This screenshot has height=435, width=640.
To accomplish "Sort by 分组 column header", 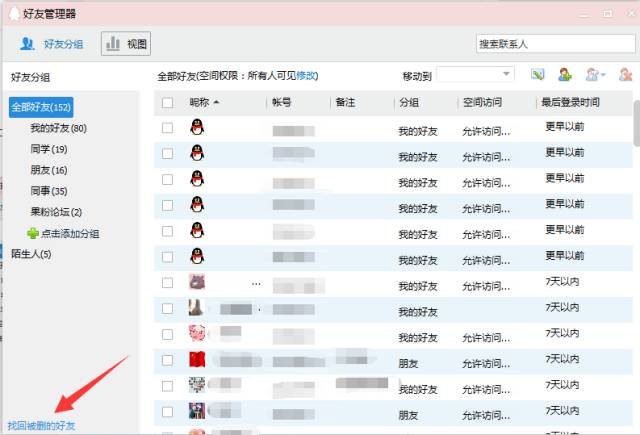I will [x=409, y=102].
